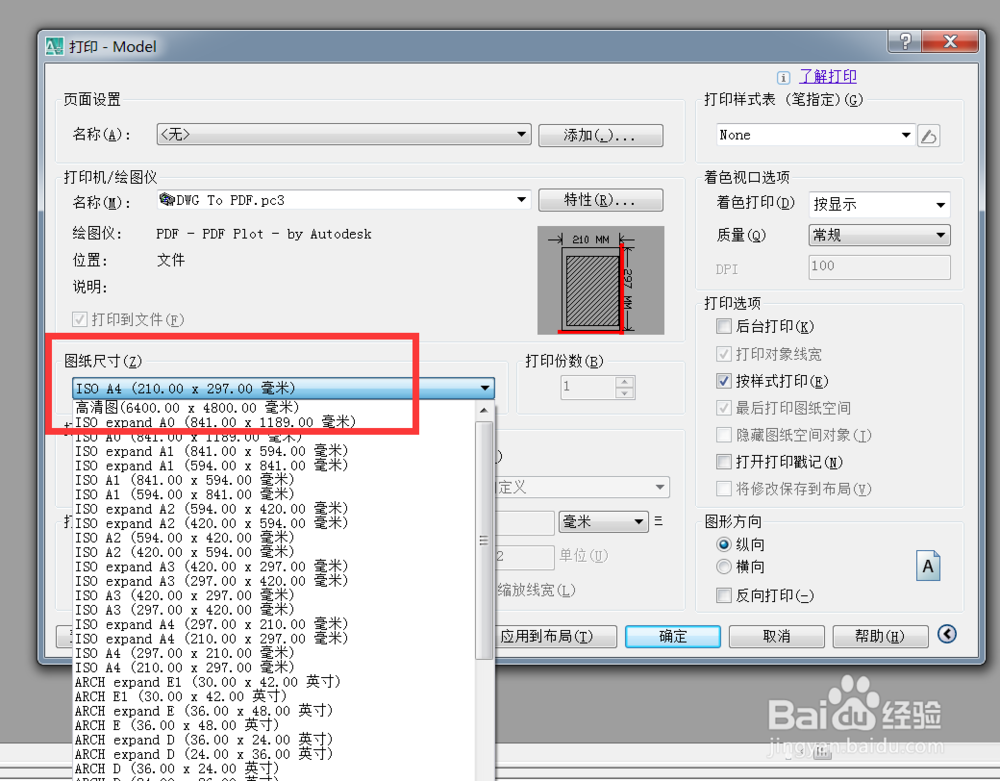Click the paper preview thumbnail 210 MM
This screenshot has height=781, width=1000.
tap(600, 281)
